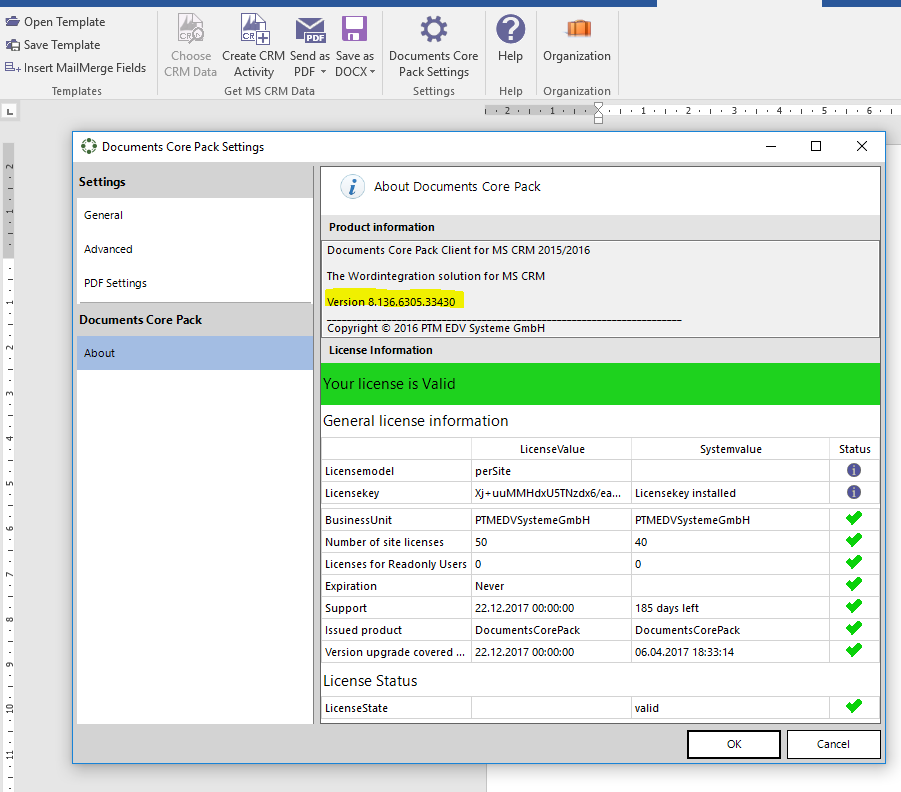
Task: Click the LicenseValue column header
Action: [x=552, y=449]
